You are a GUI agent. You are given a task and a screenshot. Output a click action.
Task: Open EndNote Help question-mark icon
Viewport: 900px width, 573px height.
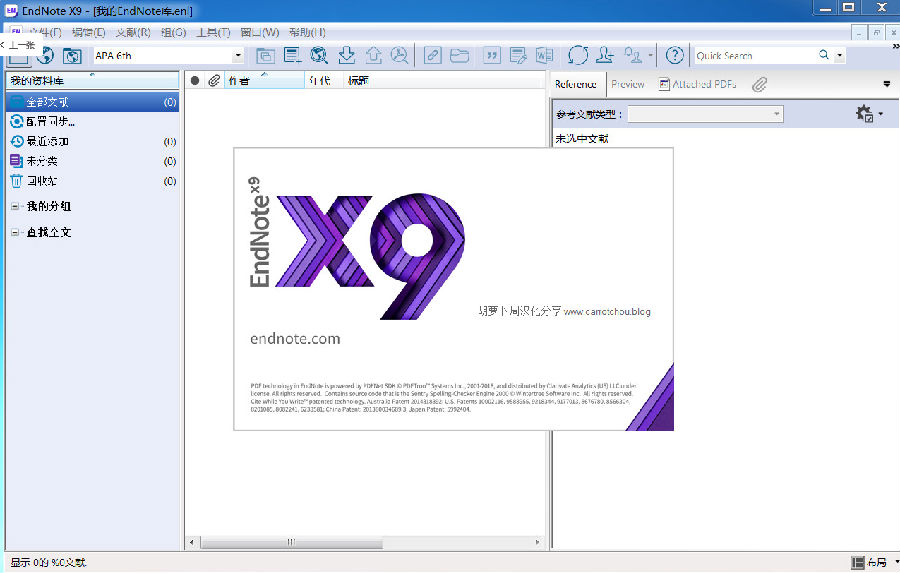674,56
